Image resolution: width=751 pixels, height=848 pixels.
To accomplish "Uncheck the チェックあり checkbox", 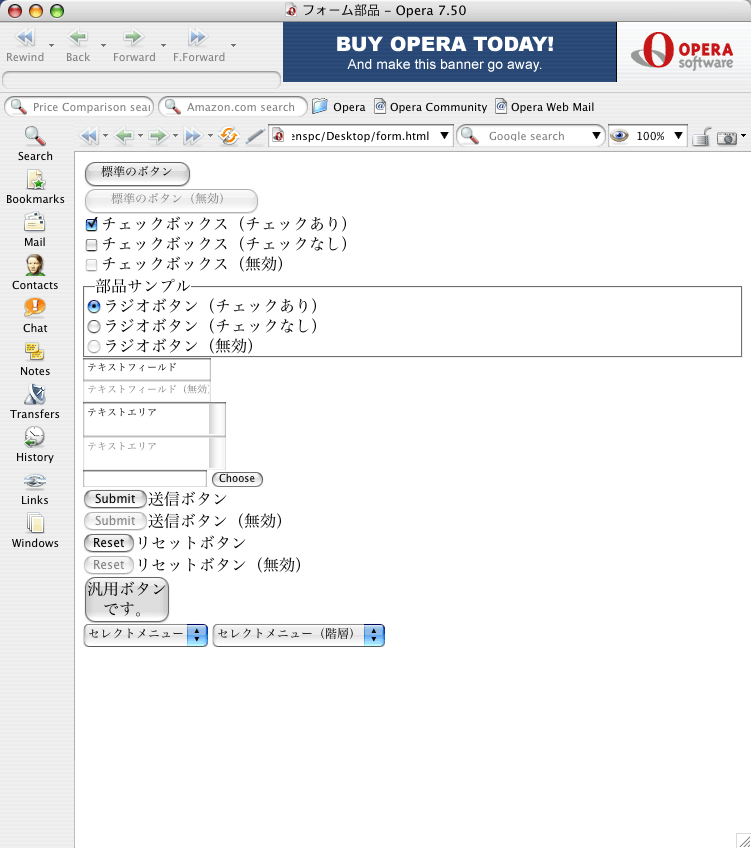I will [92, 224].
